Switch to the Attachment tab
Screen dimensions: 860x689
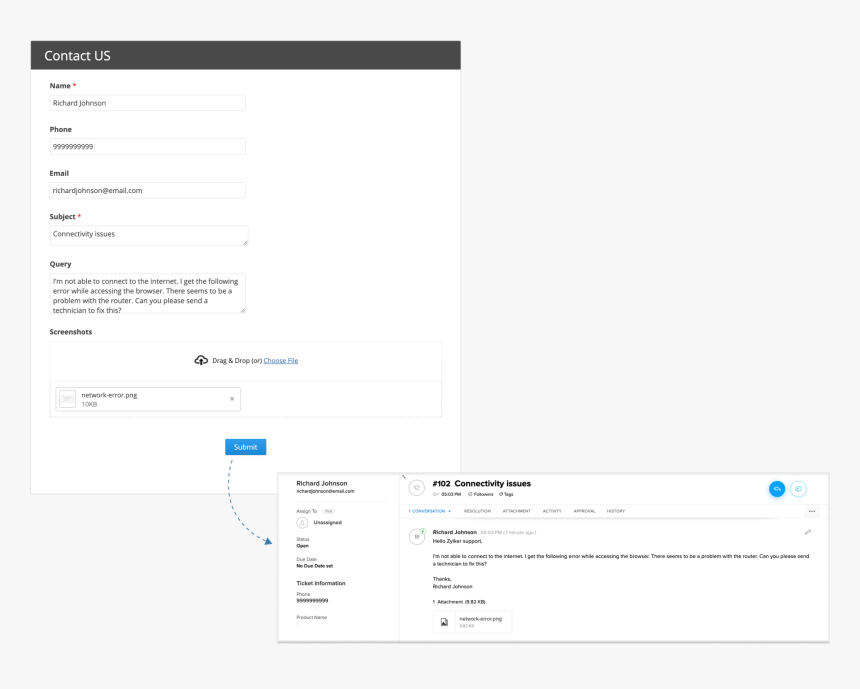(x=515, y=511)
